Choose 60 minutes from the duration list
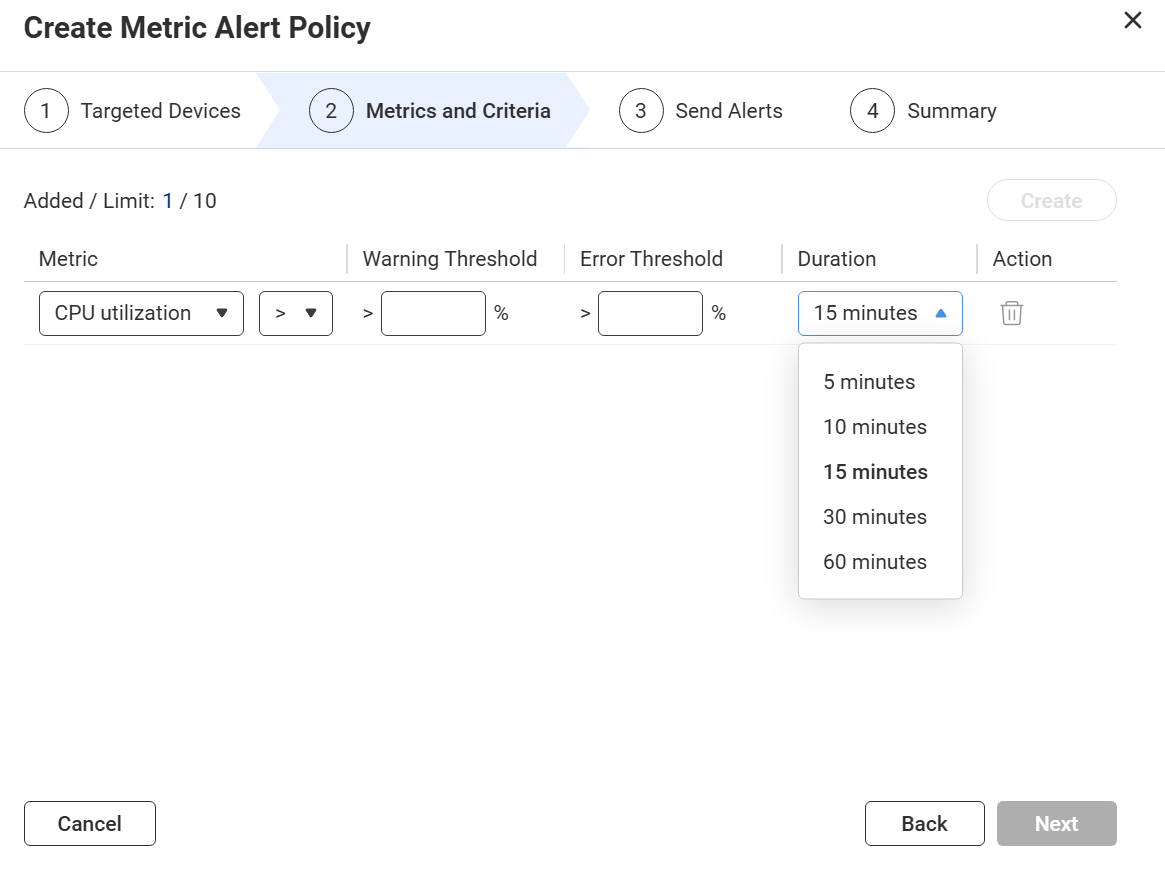Screen dimensions: 1165x874 (x=875, y=562)
